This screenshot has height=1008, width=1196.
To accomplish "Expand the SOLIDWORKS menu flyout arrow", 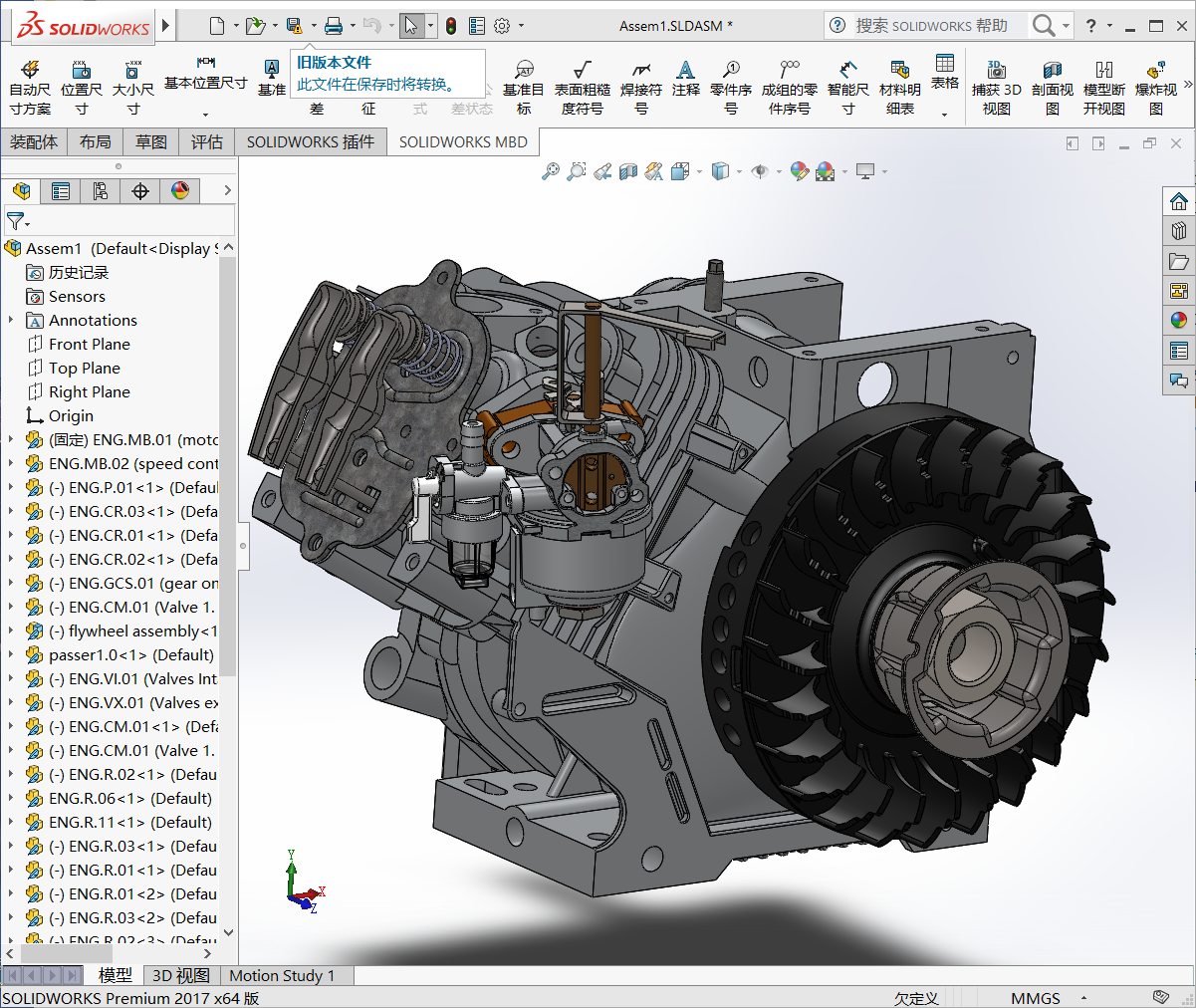I will pos(165,25).
